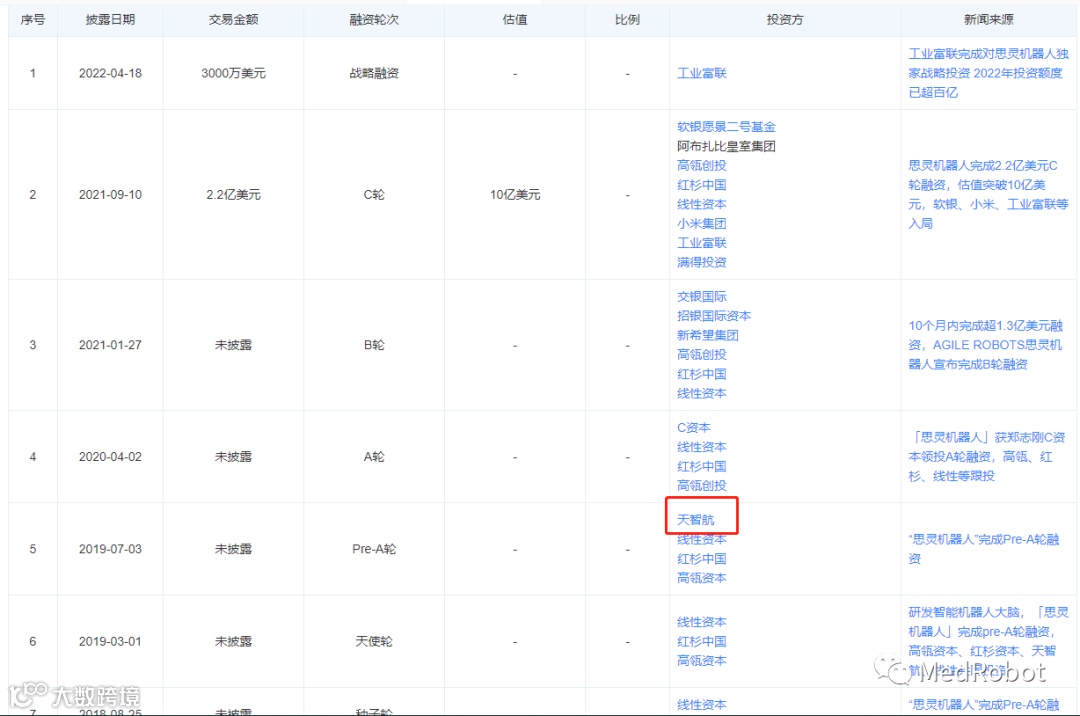Open 工业富联 in the C轮 investor list
This screenshot has height=716, width=1080.
(701, 242)
